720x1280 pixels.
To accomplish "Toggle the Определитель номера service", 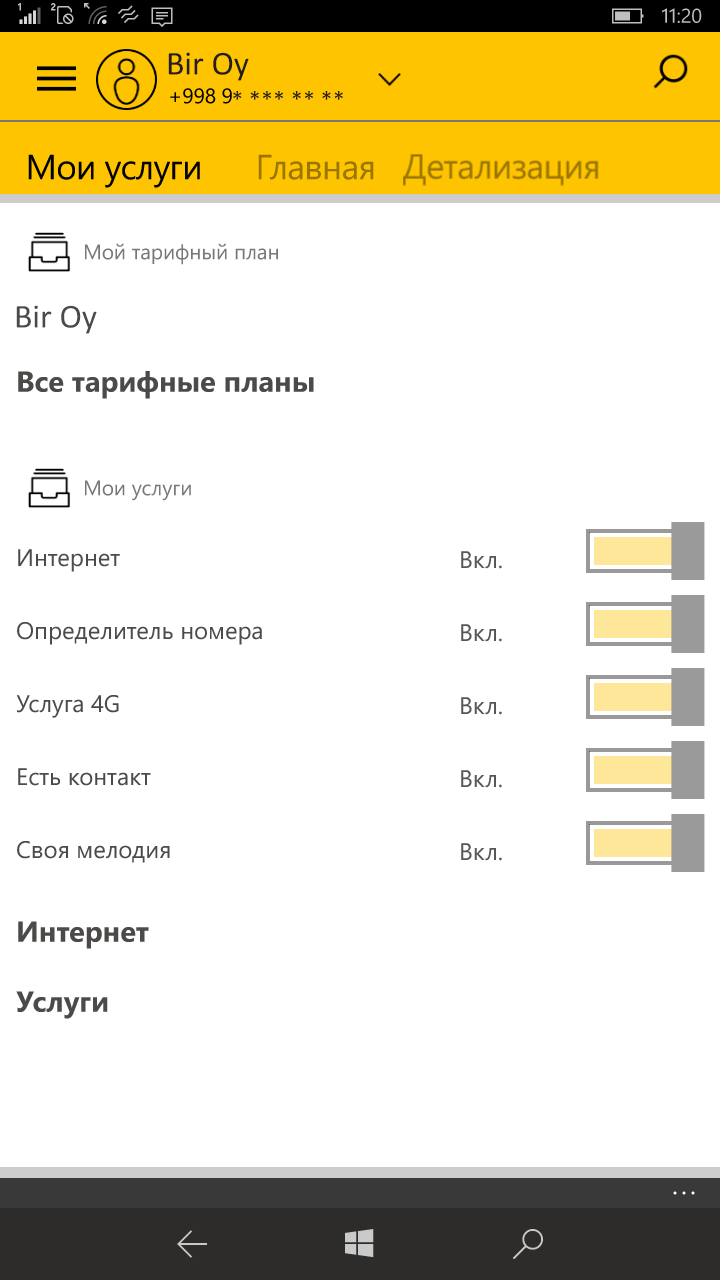I will (645, 624).
